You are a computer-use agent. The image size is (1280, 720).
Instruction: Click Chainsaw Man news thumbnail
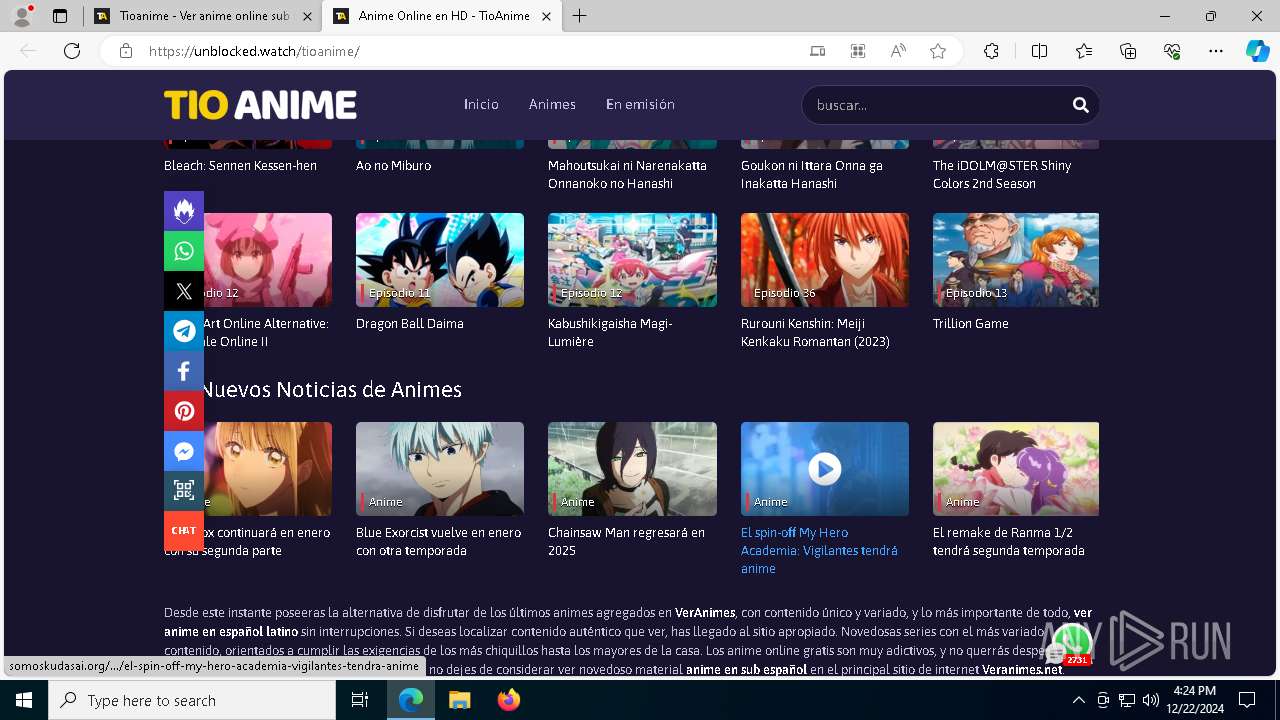point(632,469)
